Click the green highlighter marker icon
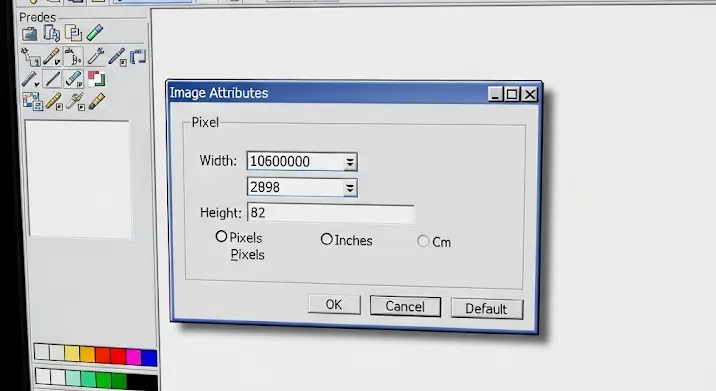This screenshot has height=391, width=716. [x=95, y=33]
